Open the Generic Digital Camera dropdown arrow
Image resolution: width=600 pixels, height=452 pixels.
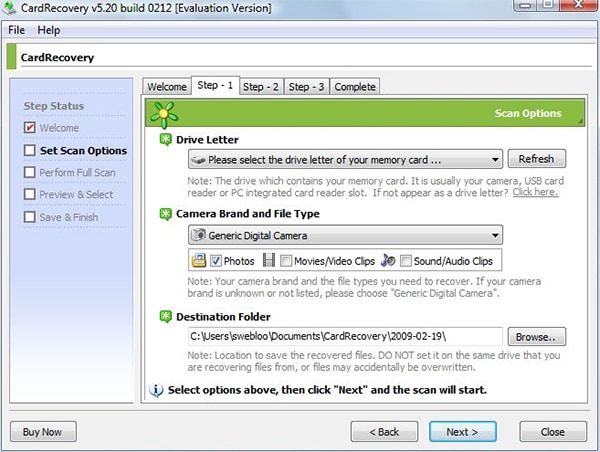pos(495,235)
